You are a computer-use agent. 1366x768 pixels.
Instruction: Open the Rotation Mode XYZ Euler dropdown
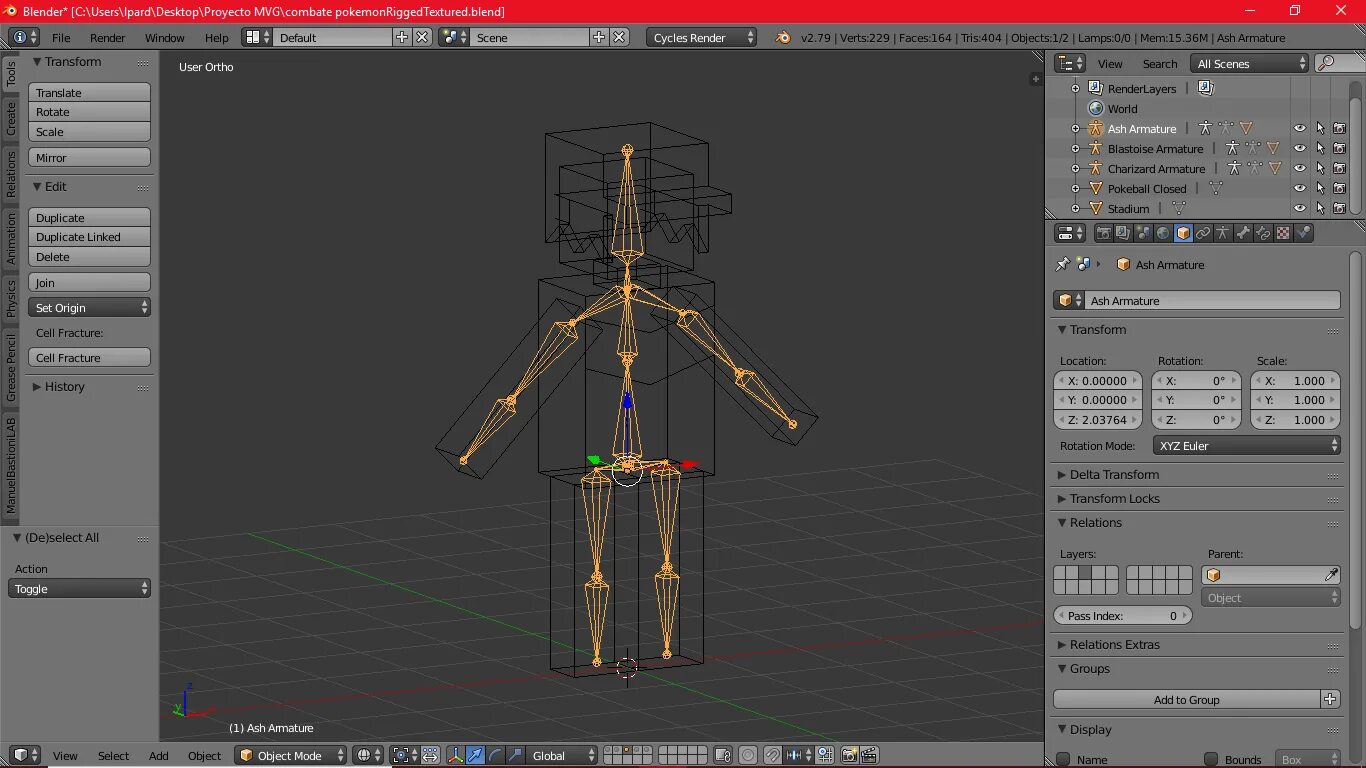pos(1247,446)
